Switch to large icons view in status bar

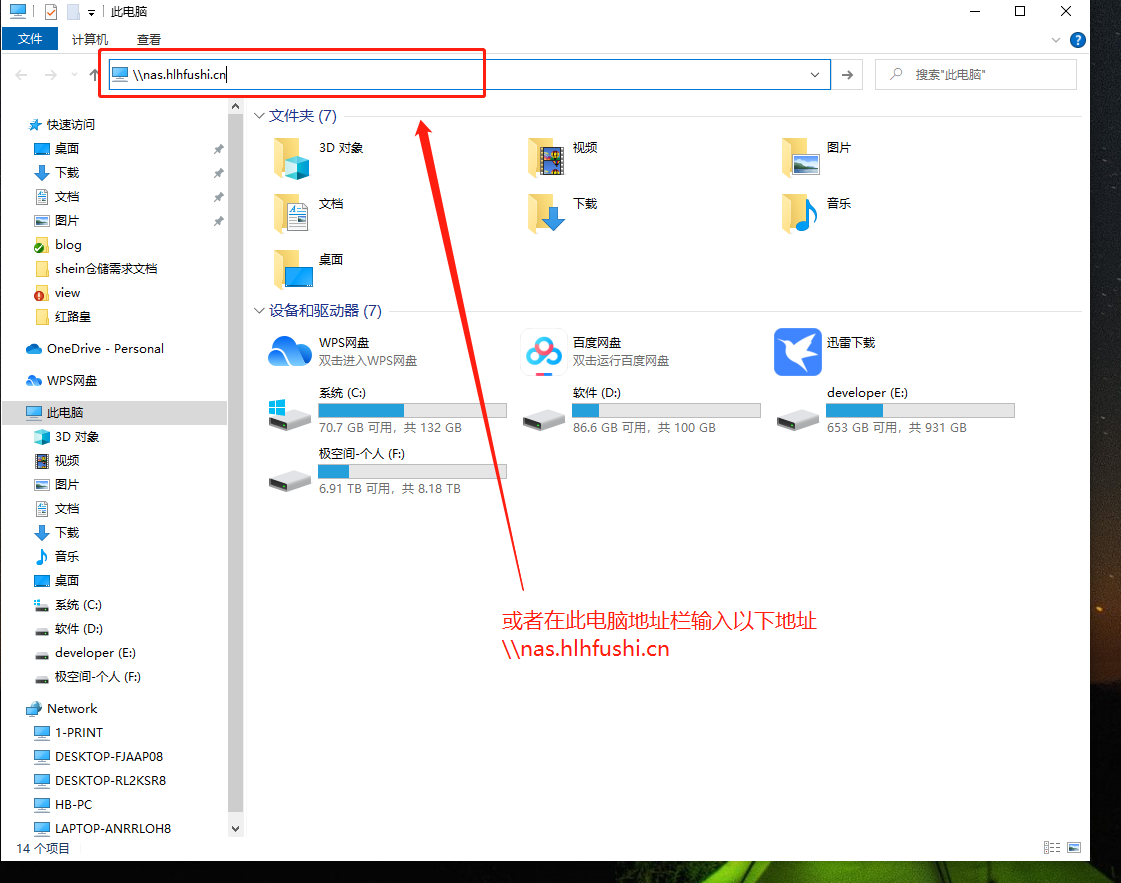(1074, 847)
